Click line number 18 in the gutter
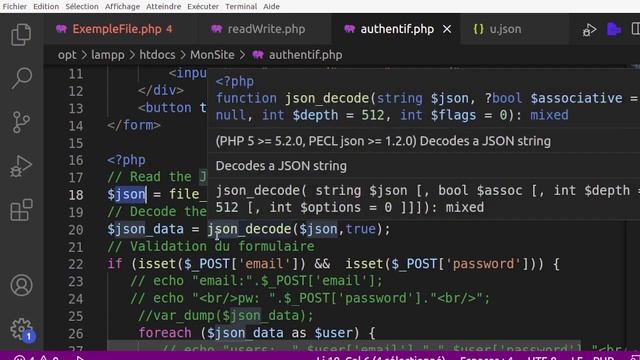 coord(76,195)
